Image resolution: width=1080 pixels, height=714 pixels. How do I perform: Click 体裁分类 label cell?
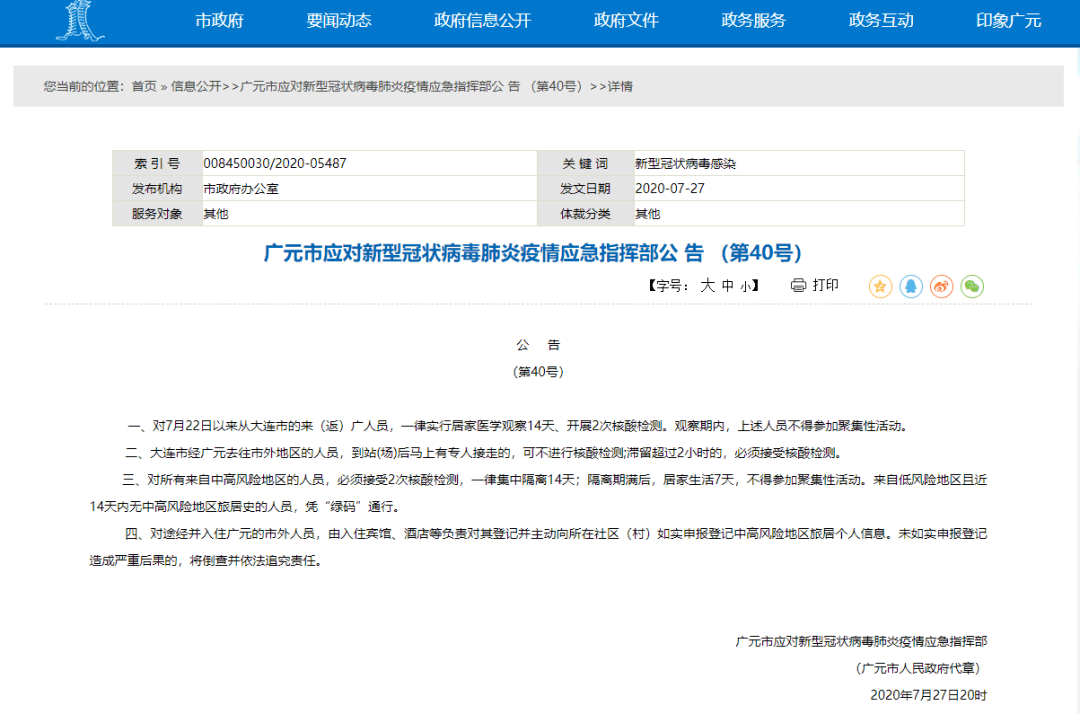click(x=585, y=214)
